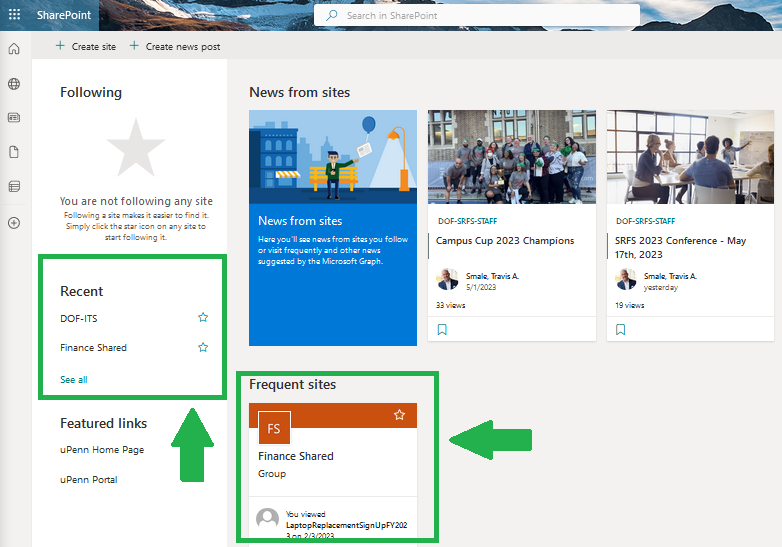
Task: Click the Create plus-circle icon in rail
Action: [14, 223]
